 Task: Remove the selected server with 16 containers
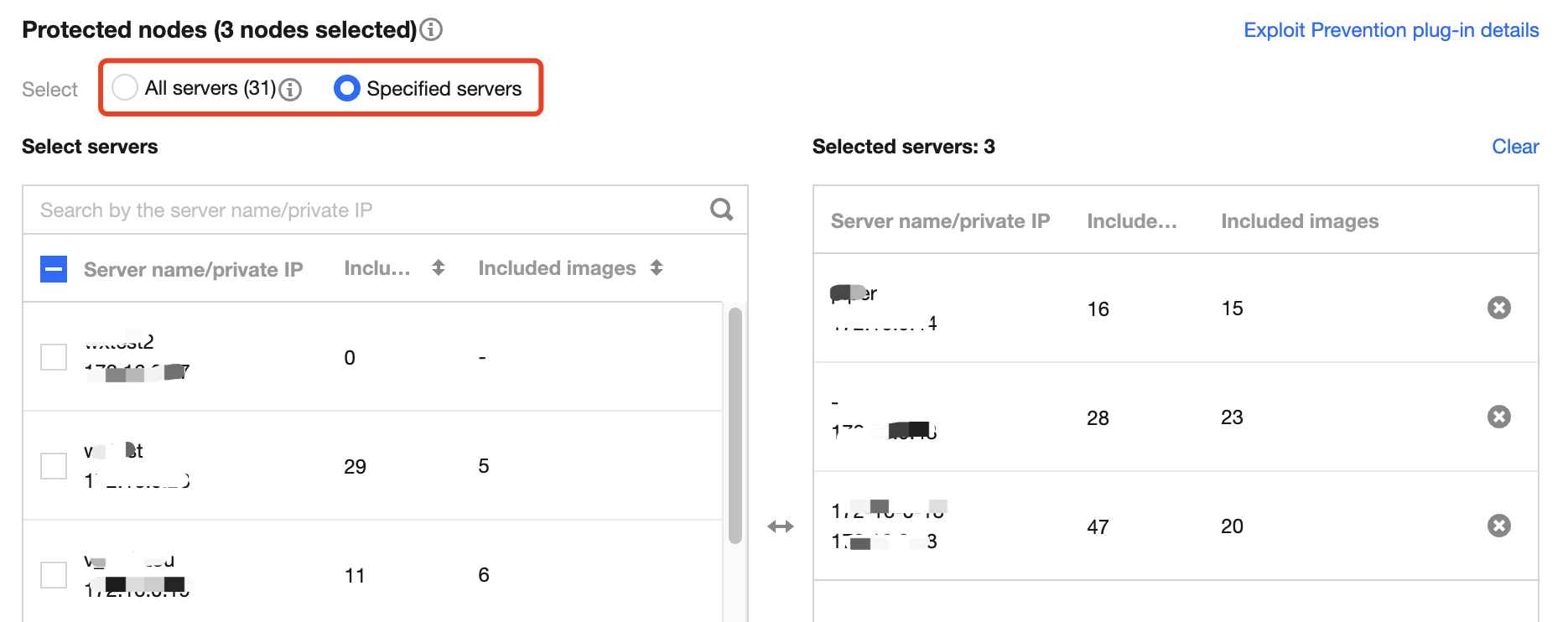point(1498,308)
